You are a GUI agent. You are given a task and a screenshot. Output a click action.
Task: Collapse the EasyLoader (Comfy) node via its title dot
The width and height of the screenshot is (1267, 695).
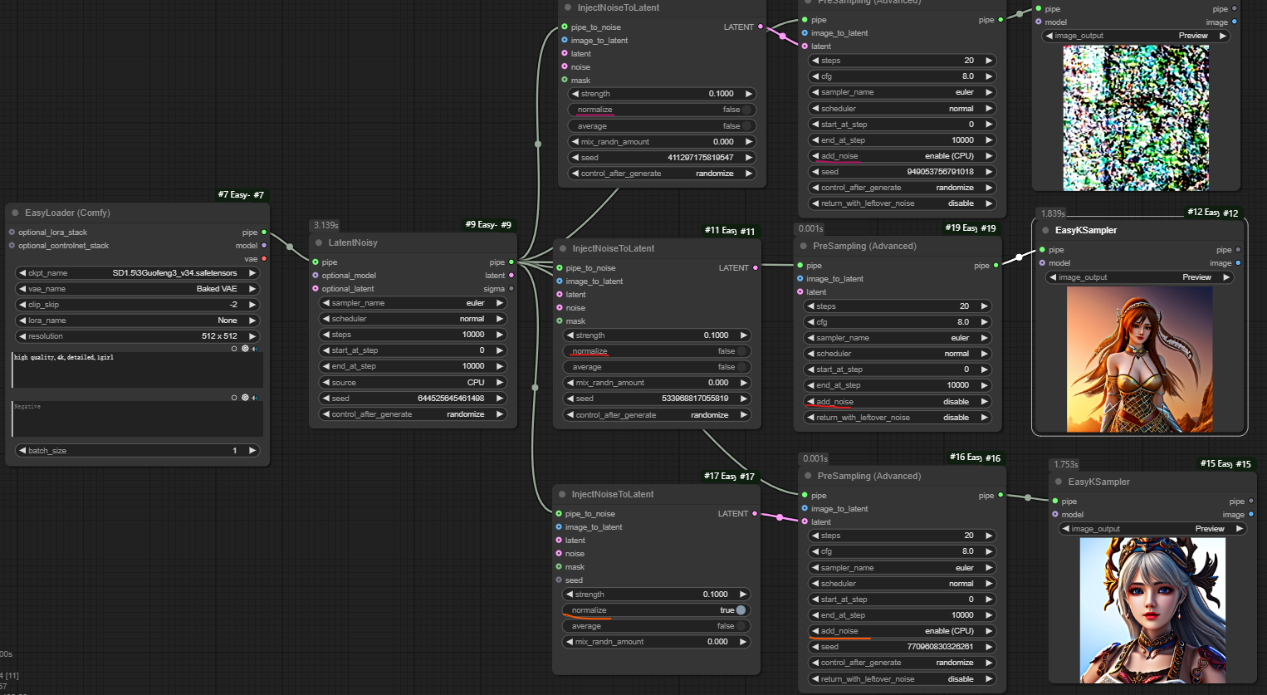click(x=15, y=213)
